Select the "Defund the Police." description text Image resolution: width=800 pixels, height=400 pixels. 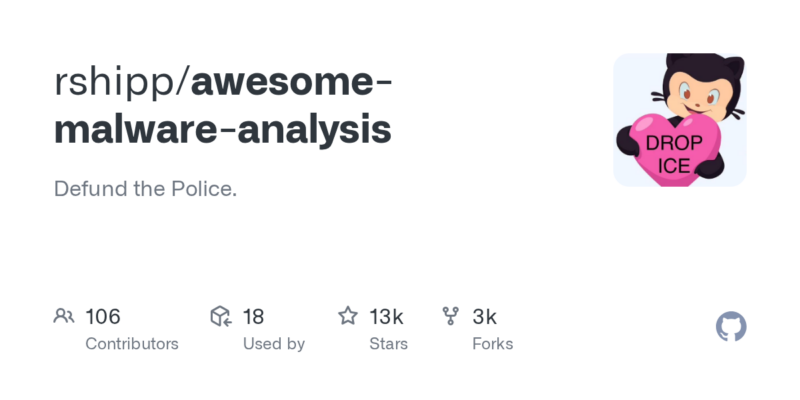(145, 189)
